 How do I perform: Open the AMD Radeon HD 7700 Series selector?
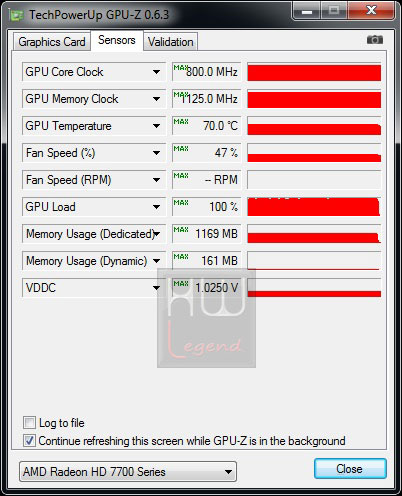tap(128, 472)
